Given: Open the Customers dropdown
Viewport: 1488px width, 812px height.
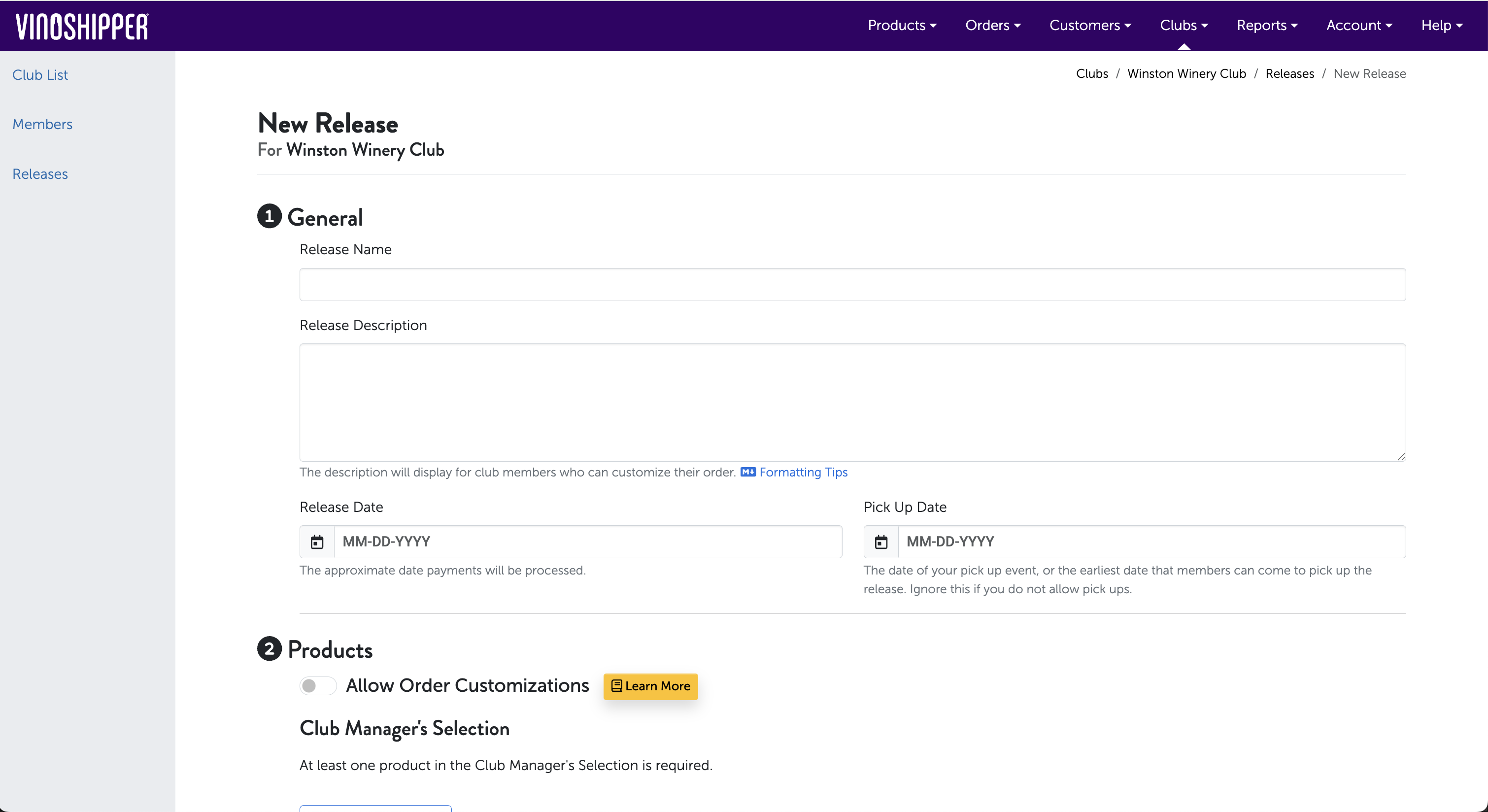Looking at the screenshot, I should (x=1089, y=26).
